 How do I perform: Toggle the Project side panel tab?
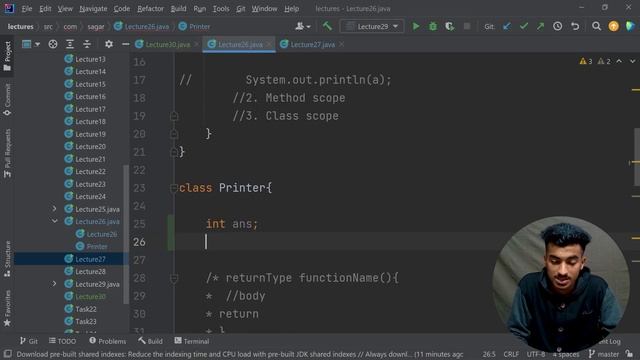coord(7,56)
